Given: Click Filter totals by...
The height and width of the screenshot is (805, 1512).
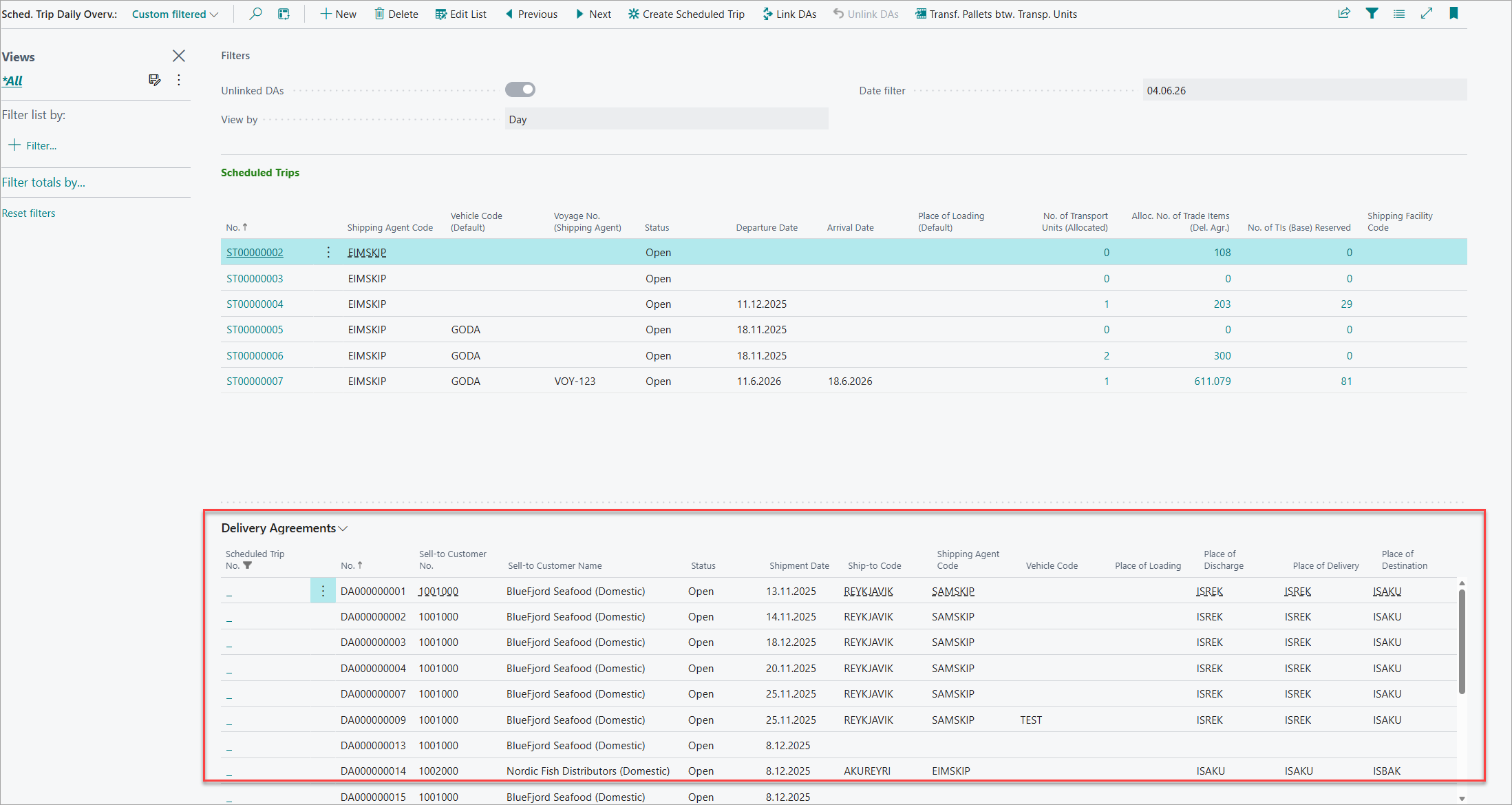Looking at the screenshot, I should (x=43, y=182).
